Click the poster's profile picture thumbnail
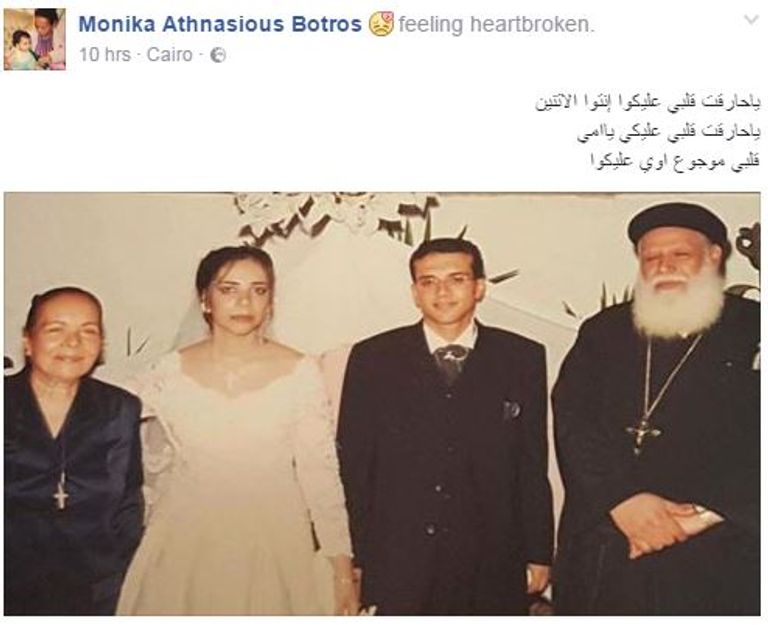This screenshot has width=768, height=625. pyautogui.click(x=35, y=39)
